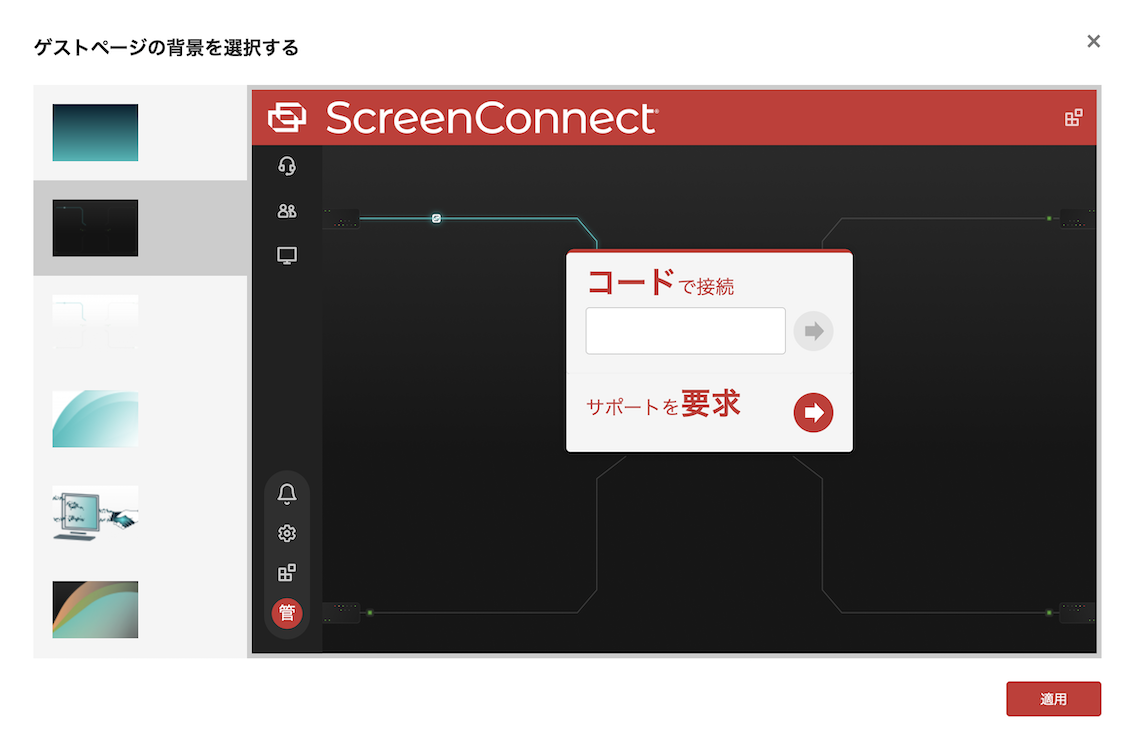Click the grey arrow beside code field

[x=814, y=331]
